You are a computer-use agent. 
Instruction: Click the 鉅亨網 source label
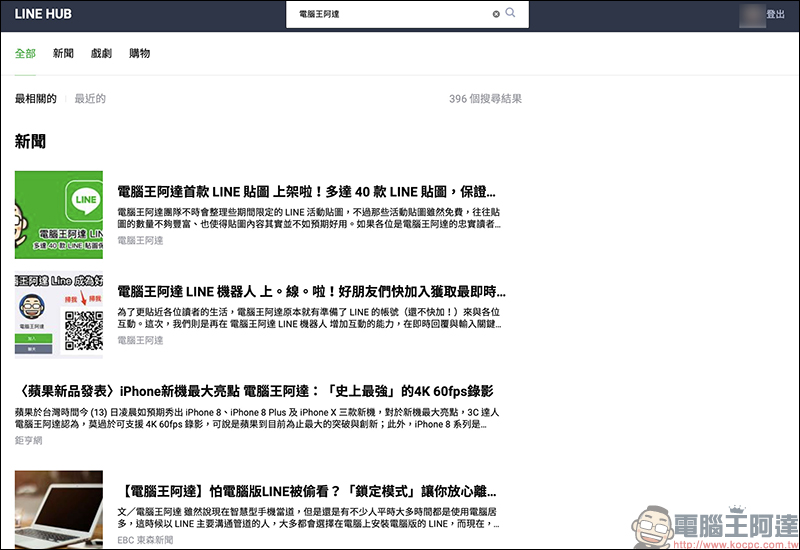click(29, 440)
